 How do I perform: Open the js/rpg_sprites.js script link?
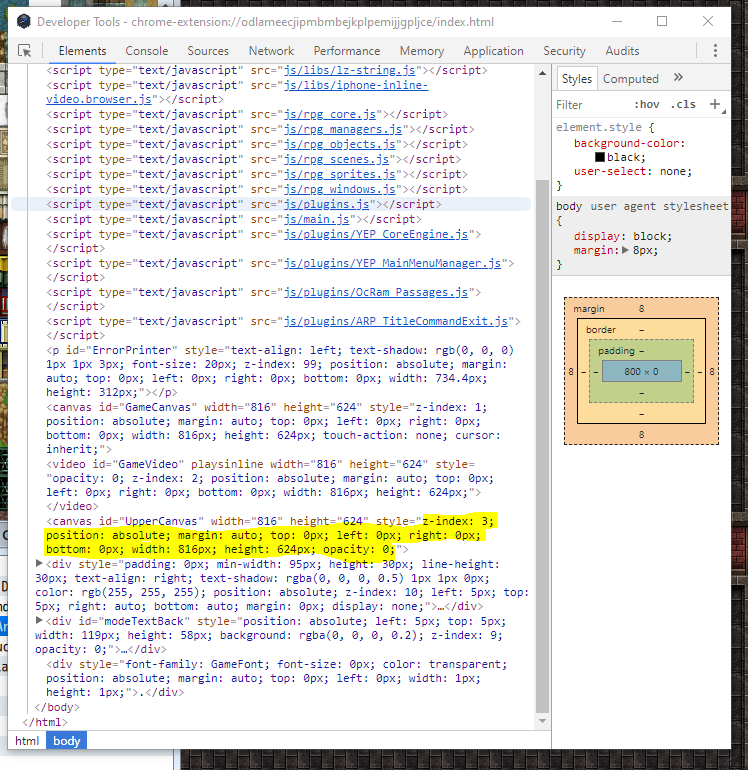339,174
